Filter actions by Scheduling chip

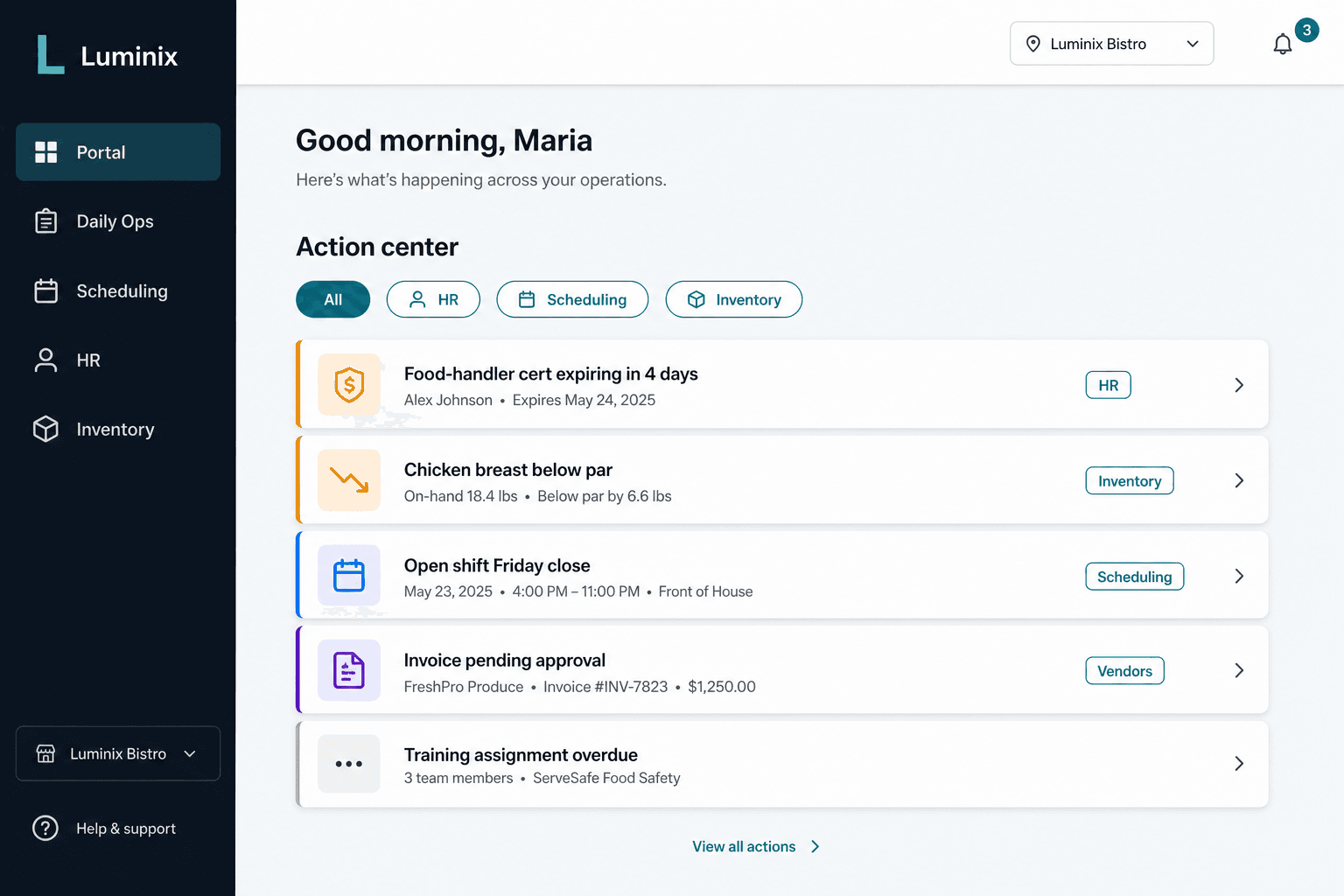[572, 299]
